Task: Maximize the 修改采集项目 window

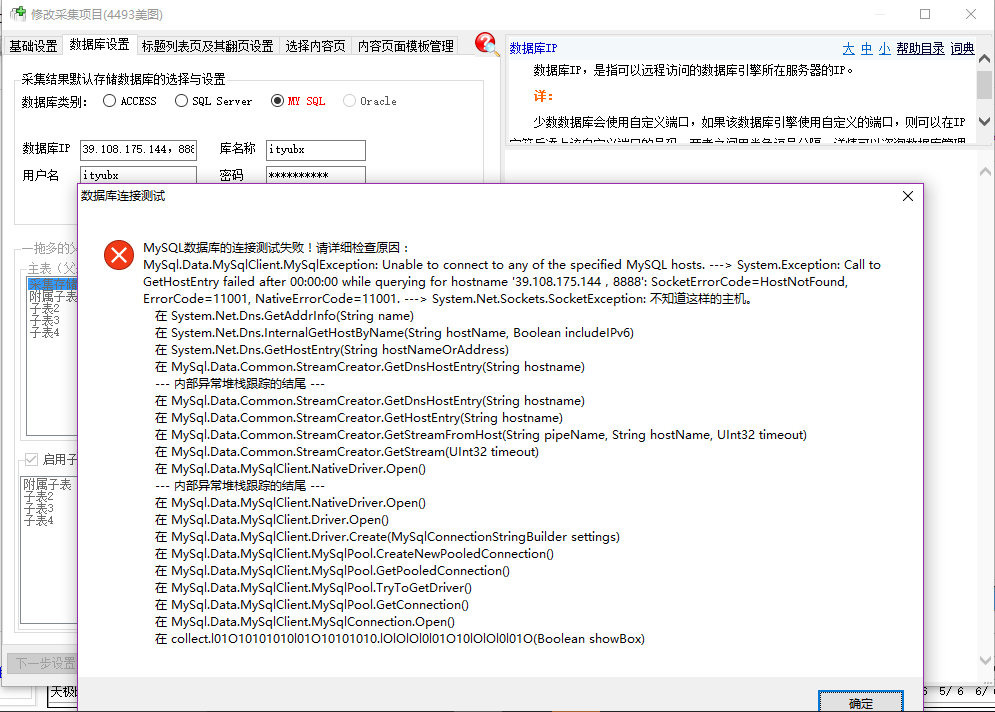Action: (925, 14)
